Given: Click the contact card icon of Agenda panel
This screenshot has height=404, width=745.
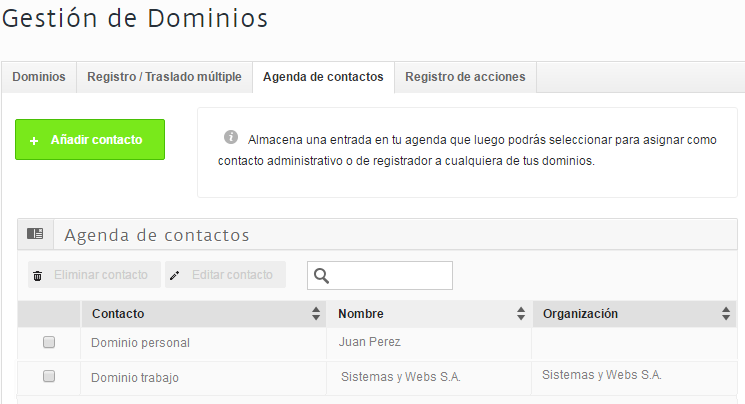Looking at the screenshot, I should tap(35, 234).
